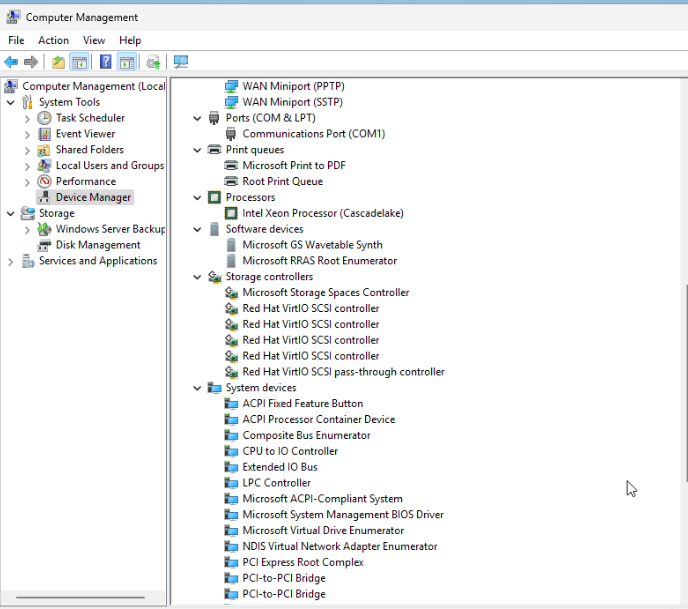This screenshot has width=688, height=609.
Task: Select Intel Xeon Processor (Cascadelake) device
Action: click(x=320, y=213)
